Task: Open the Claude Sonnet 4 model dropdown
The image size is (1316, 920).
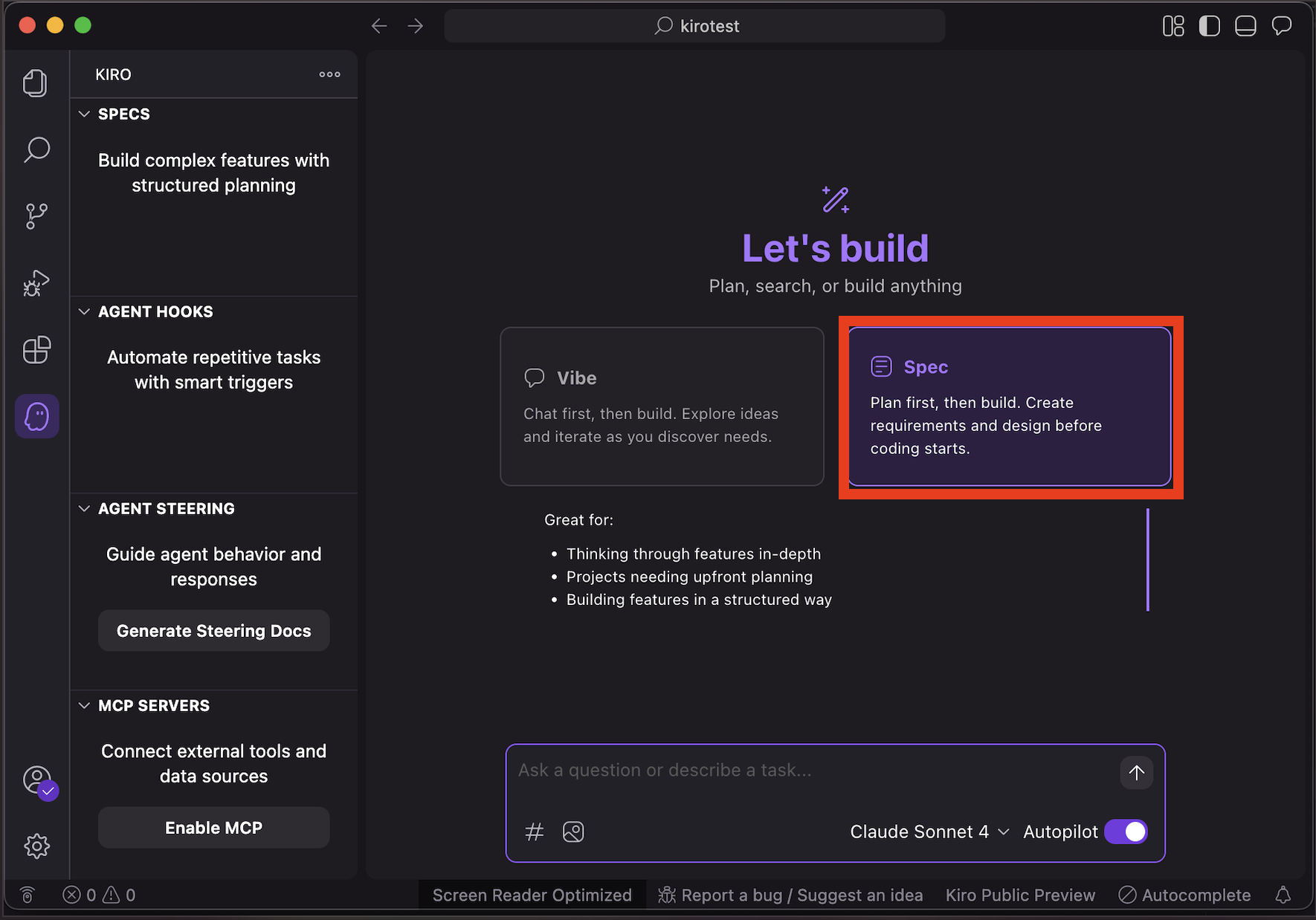Action: [x=929, y=832]
